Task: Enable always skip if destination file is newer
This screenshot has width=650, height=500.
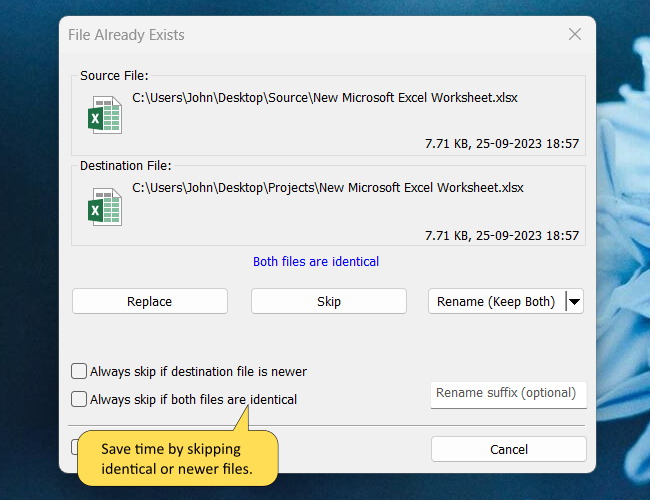Action: tap(79, 372)
